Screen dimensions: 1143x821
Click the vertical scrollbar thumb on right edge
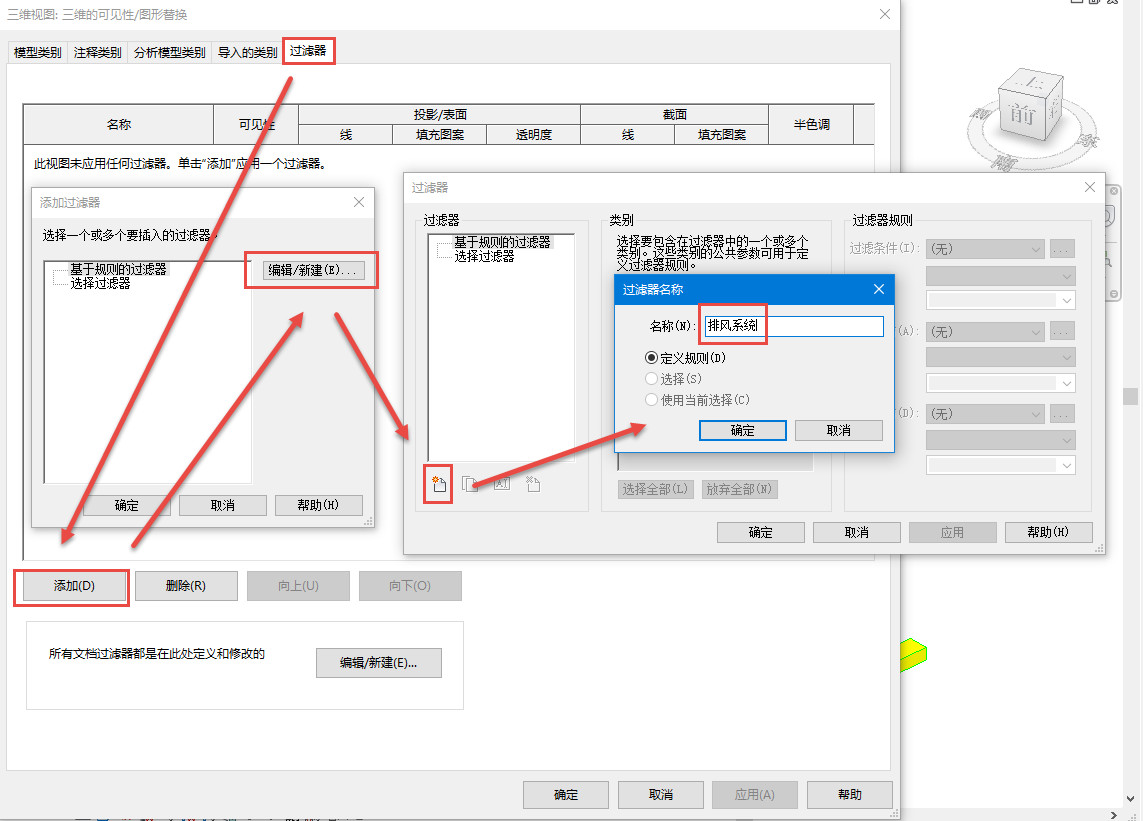click(1131, 396)
